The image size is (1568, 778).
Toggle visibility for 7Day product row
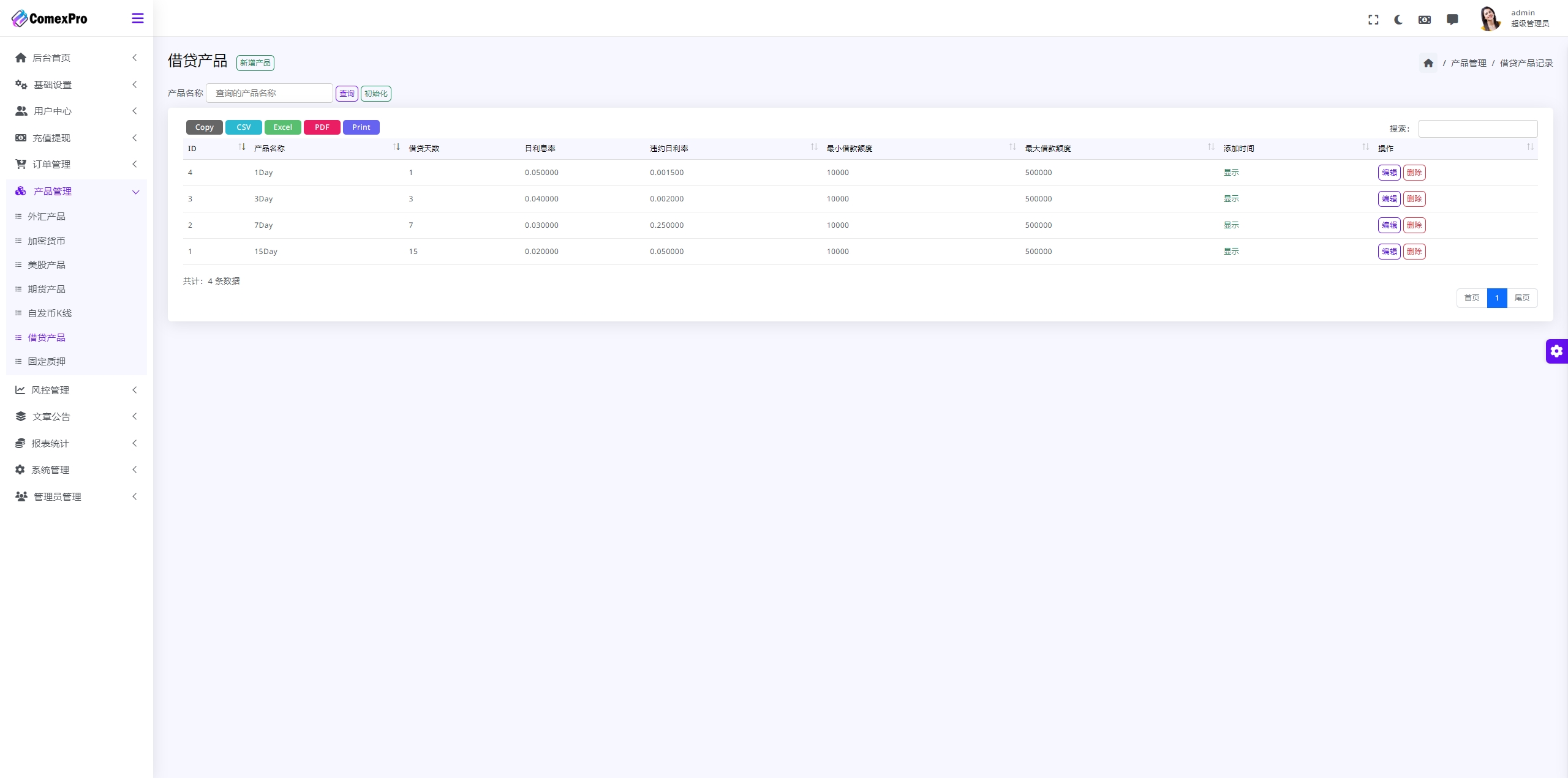[1231, 224]
